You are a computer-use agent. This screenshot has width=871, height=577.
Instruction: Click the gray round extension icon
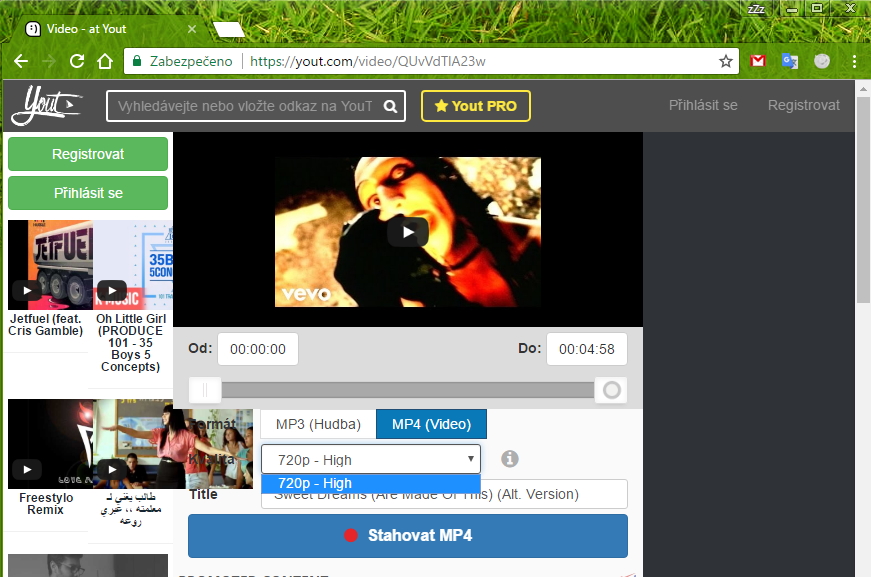point(822,61)
